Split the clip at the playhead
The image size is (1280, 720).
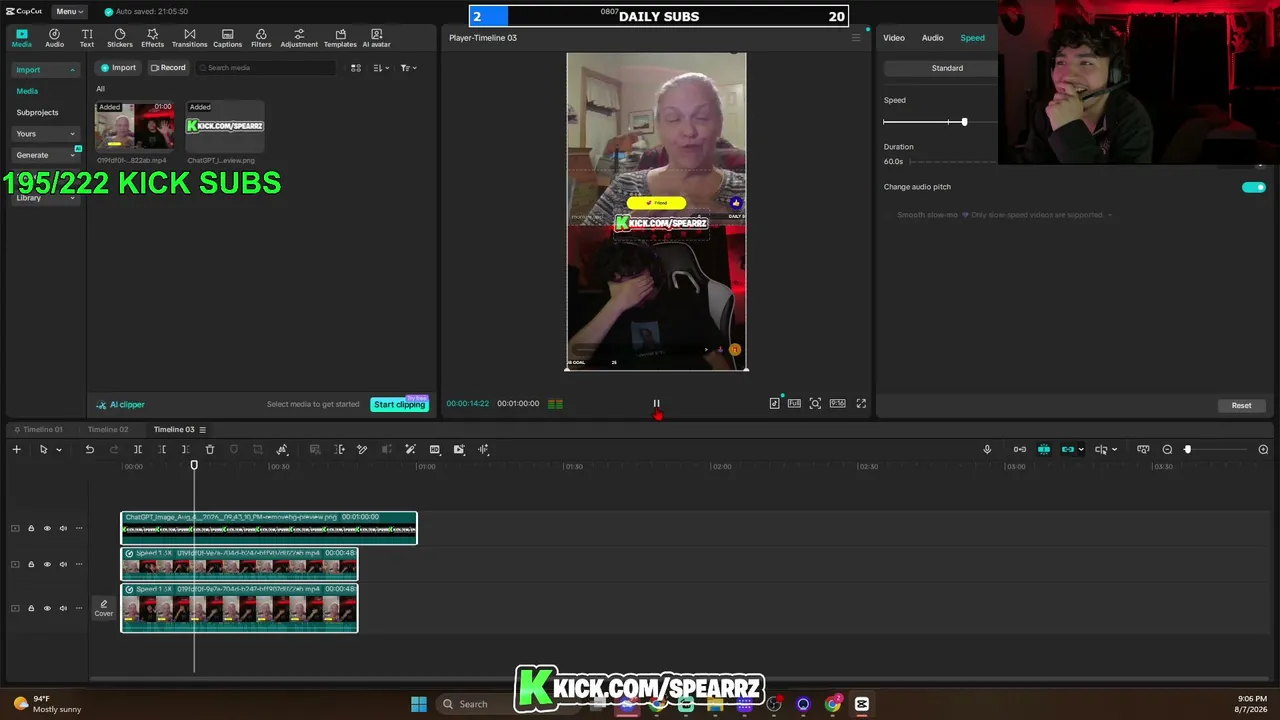(138, 450)
